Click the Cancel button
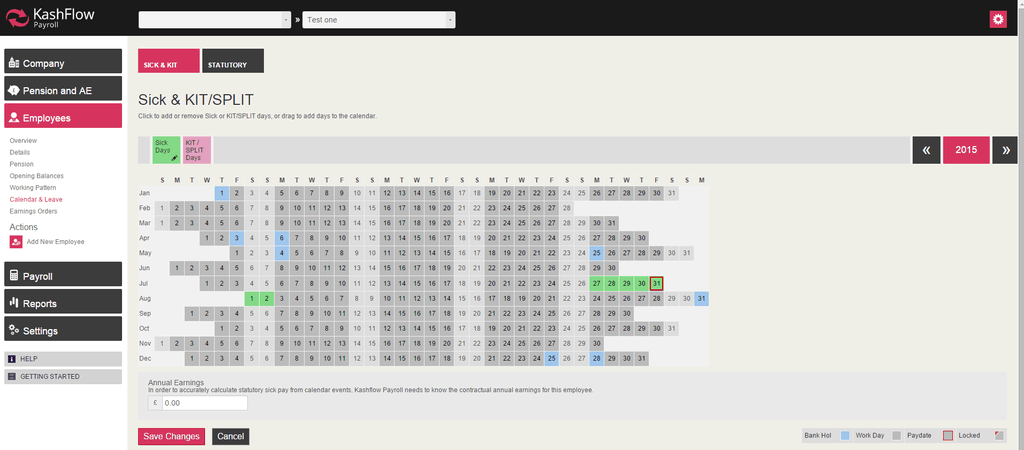Viewport: 1024px width, 450px height. tap(230, 436)
